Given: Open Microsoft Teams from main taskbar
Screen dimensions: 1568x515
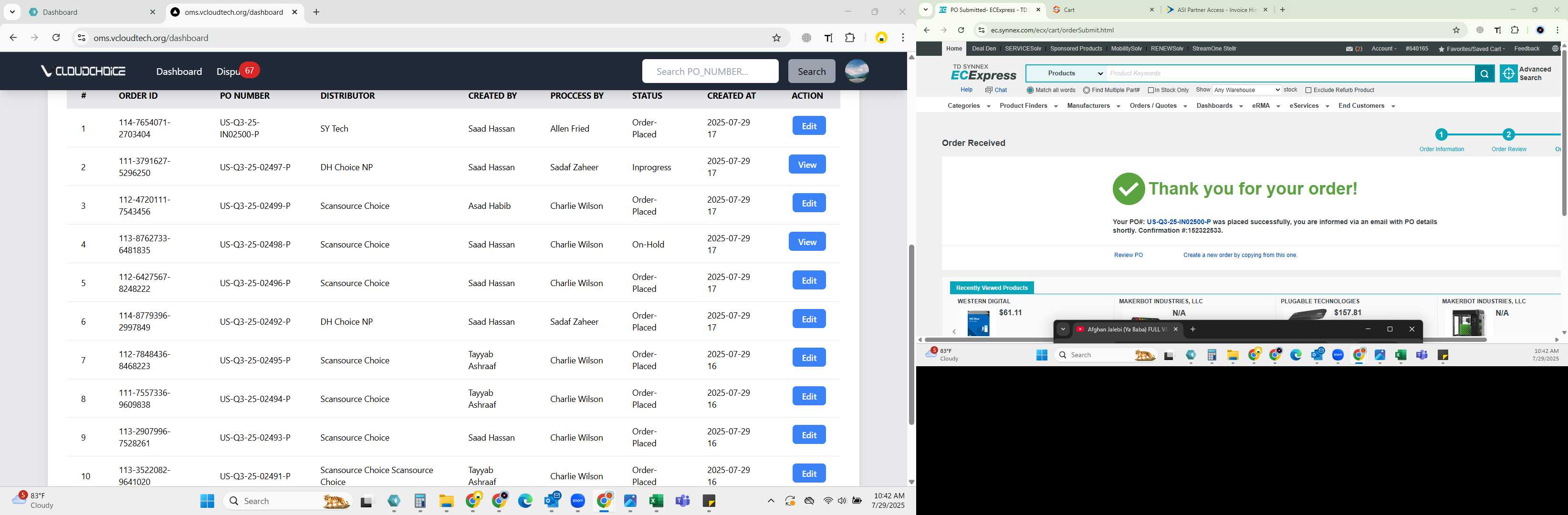Looking at the screenshot, I should (x=682, y=501).
